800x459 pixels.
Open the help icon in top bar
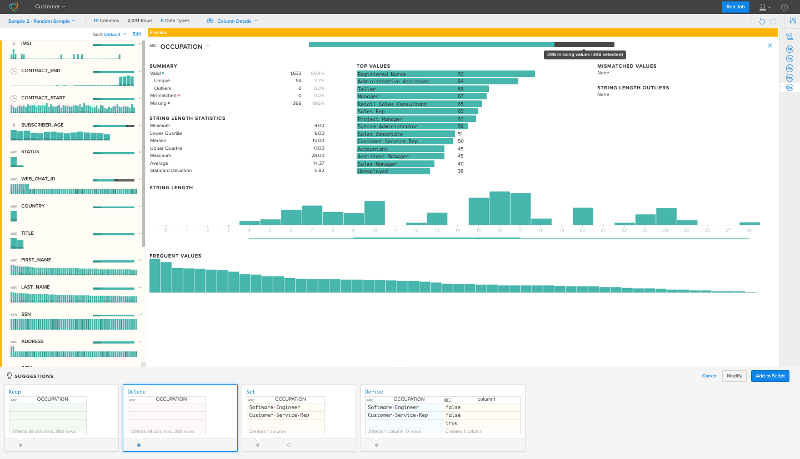coord(785,7)
